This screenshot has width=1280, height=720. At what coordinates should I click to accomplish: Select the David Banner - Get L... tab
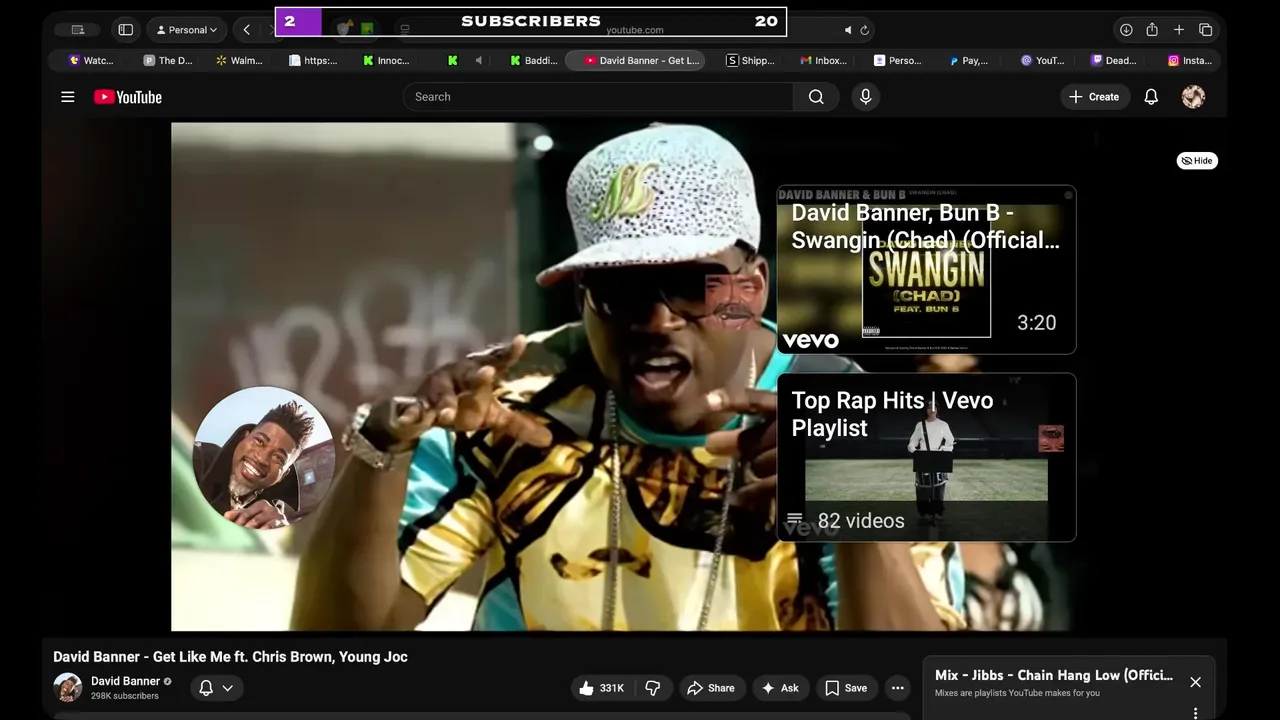coord(636,60)
